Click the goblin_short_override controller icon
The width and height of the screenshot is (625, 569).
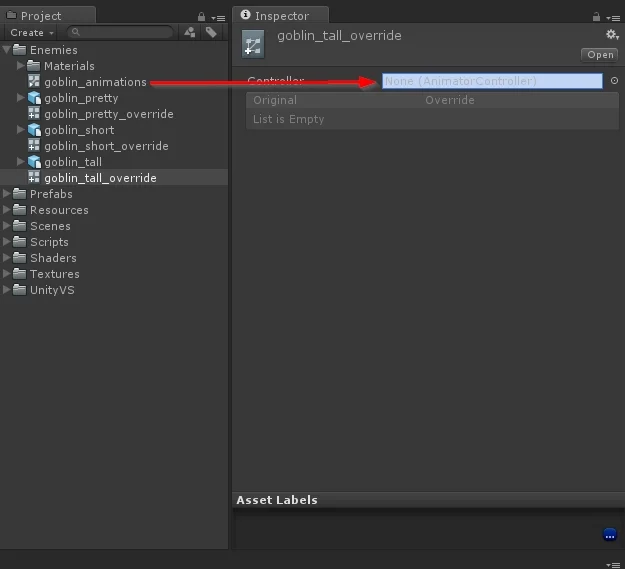click(x=34, y=145)
